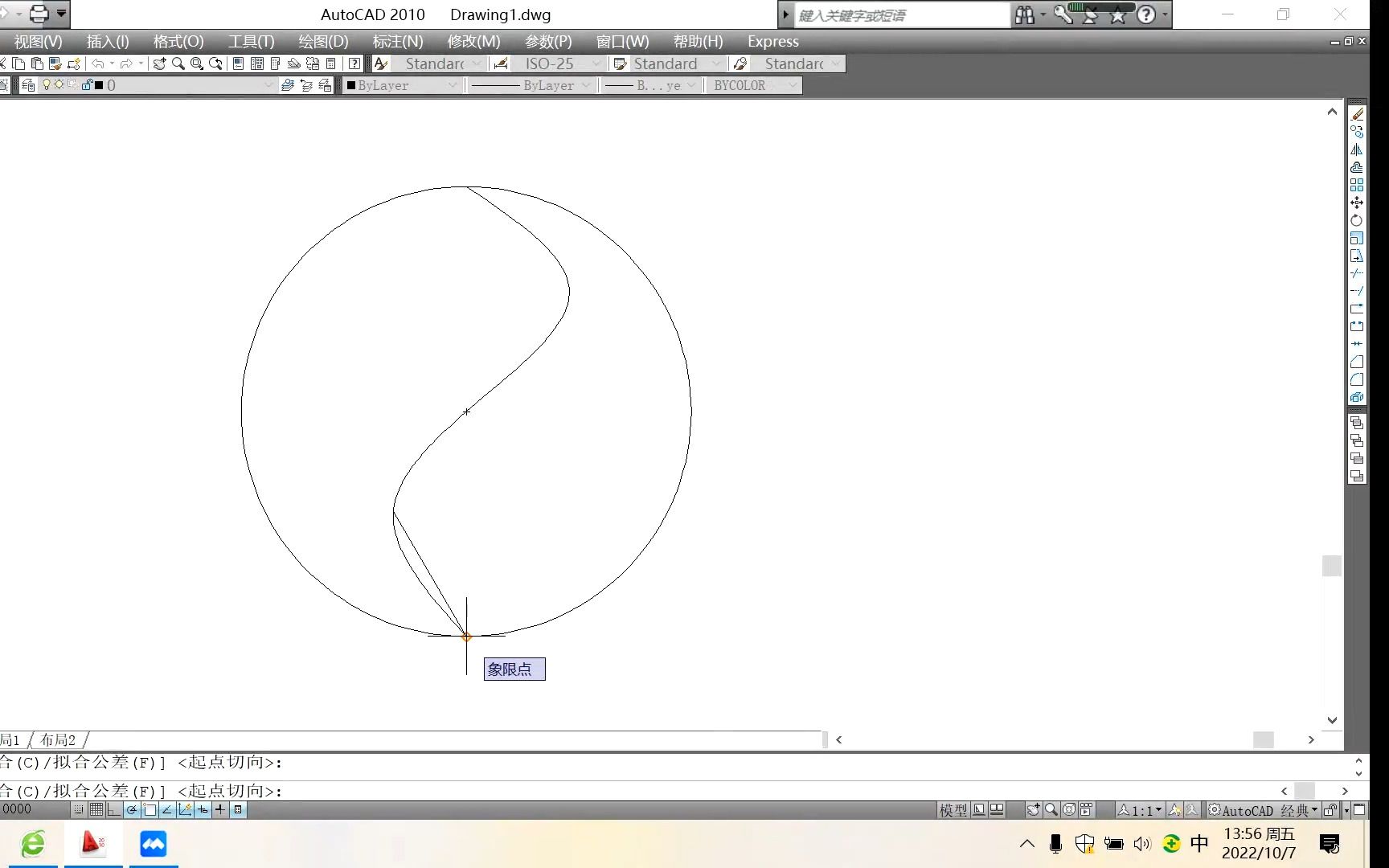
Task: Open the 插入(I) menu
Action: pos(108,41)
